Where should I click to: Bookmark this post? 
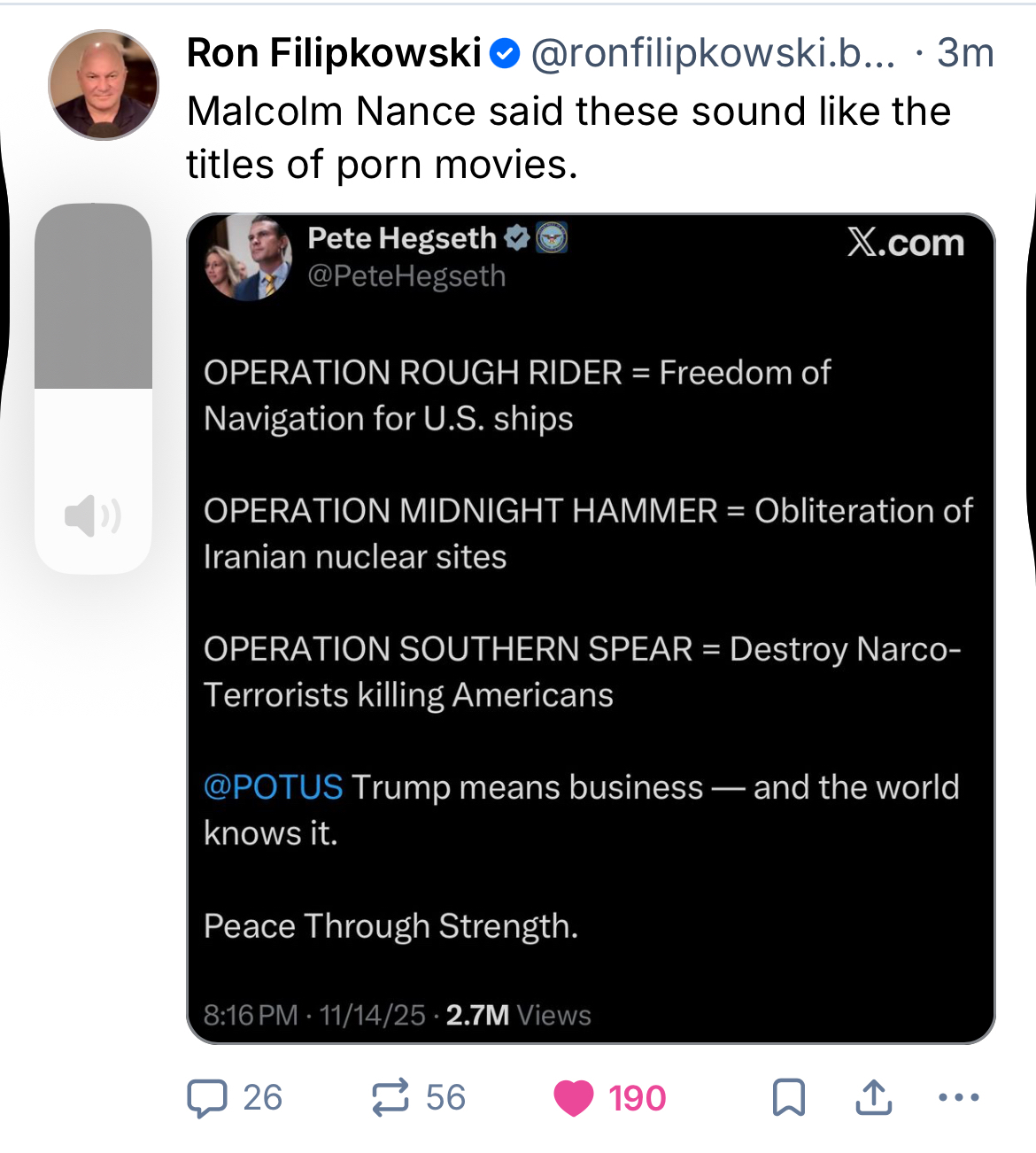click(788, 1097)
